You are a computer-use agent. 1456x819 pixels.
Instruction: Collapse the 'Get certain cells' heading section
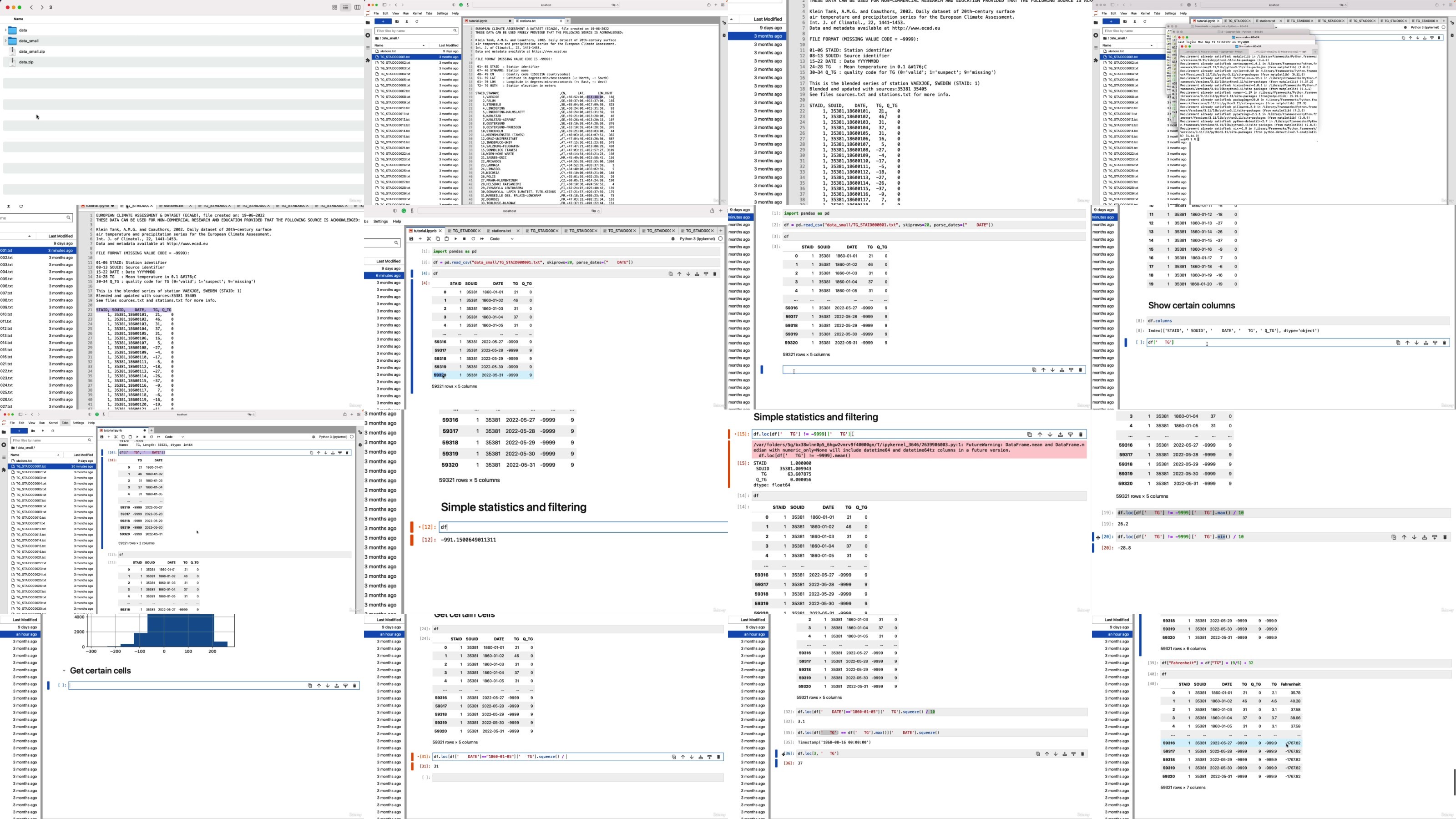tap(64, 671)
